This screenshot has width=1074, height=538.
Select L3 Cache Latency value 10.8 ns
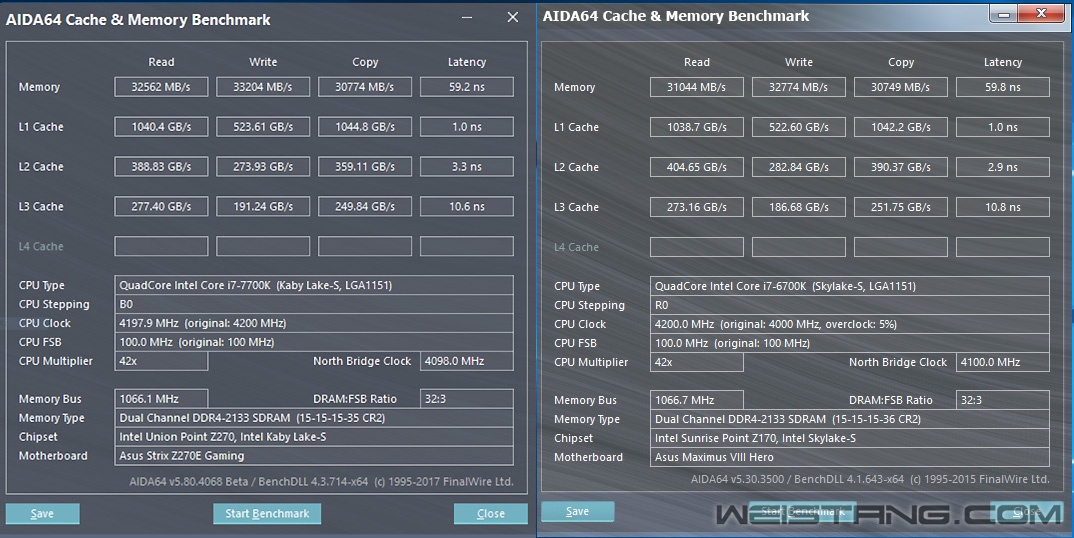[x=1003, y=207]
